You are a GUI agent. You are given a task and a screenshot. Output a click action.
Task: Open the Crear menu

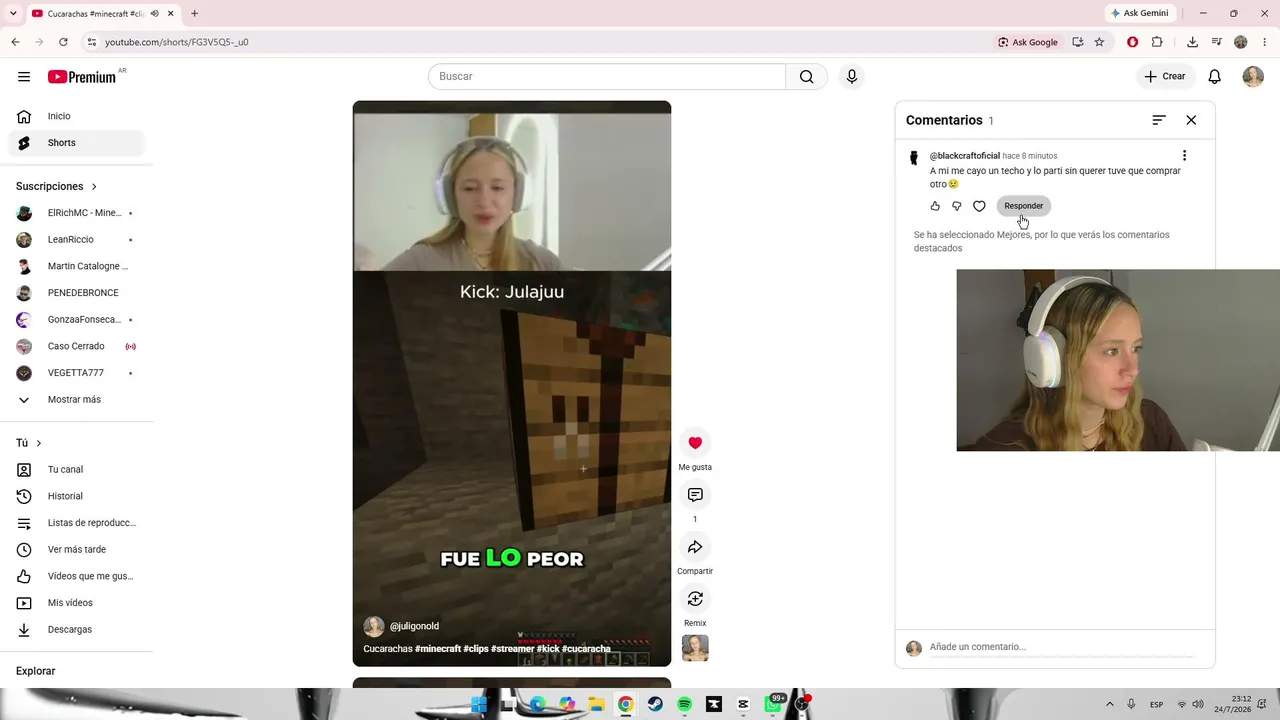pos(1165,77)
